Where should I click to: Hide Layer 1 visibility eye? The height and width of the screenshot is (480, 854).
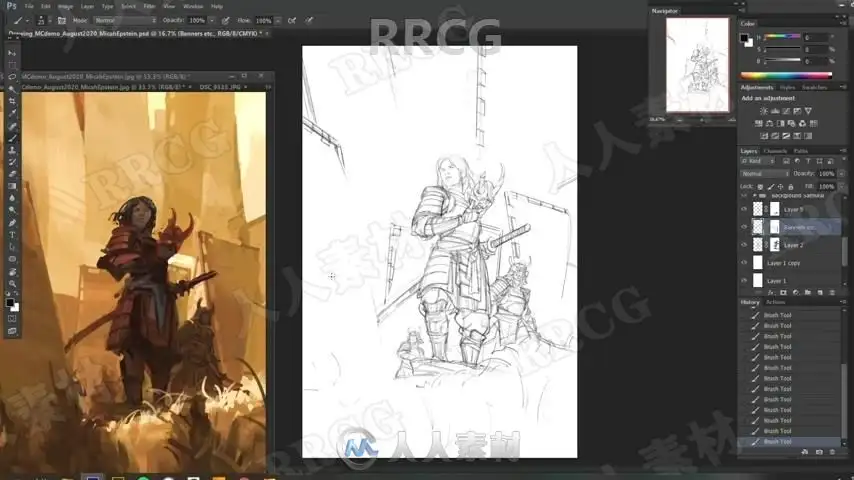744,281
